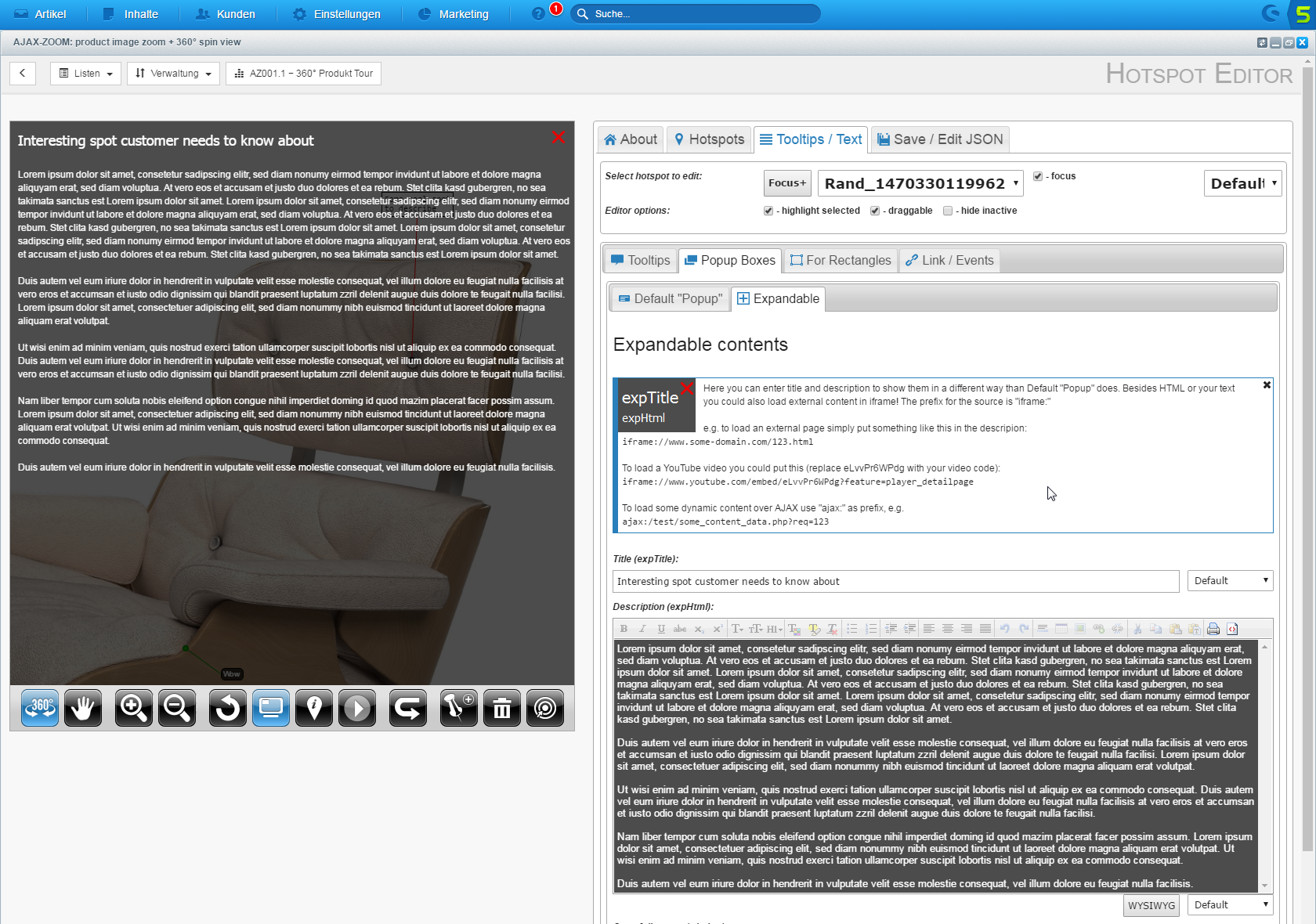
Task: Open the Rand_1470330119962 hotspot dropdown
Action: pos(920,183)
